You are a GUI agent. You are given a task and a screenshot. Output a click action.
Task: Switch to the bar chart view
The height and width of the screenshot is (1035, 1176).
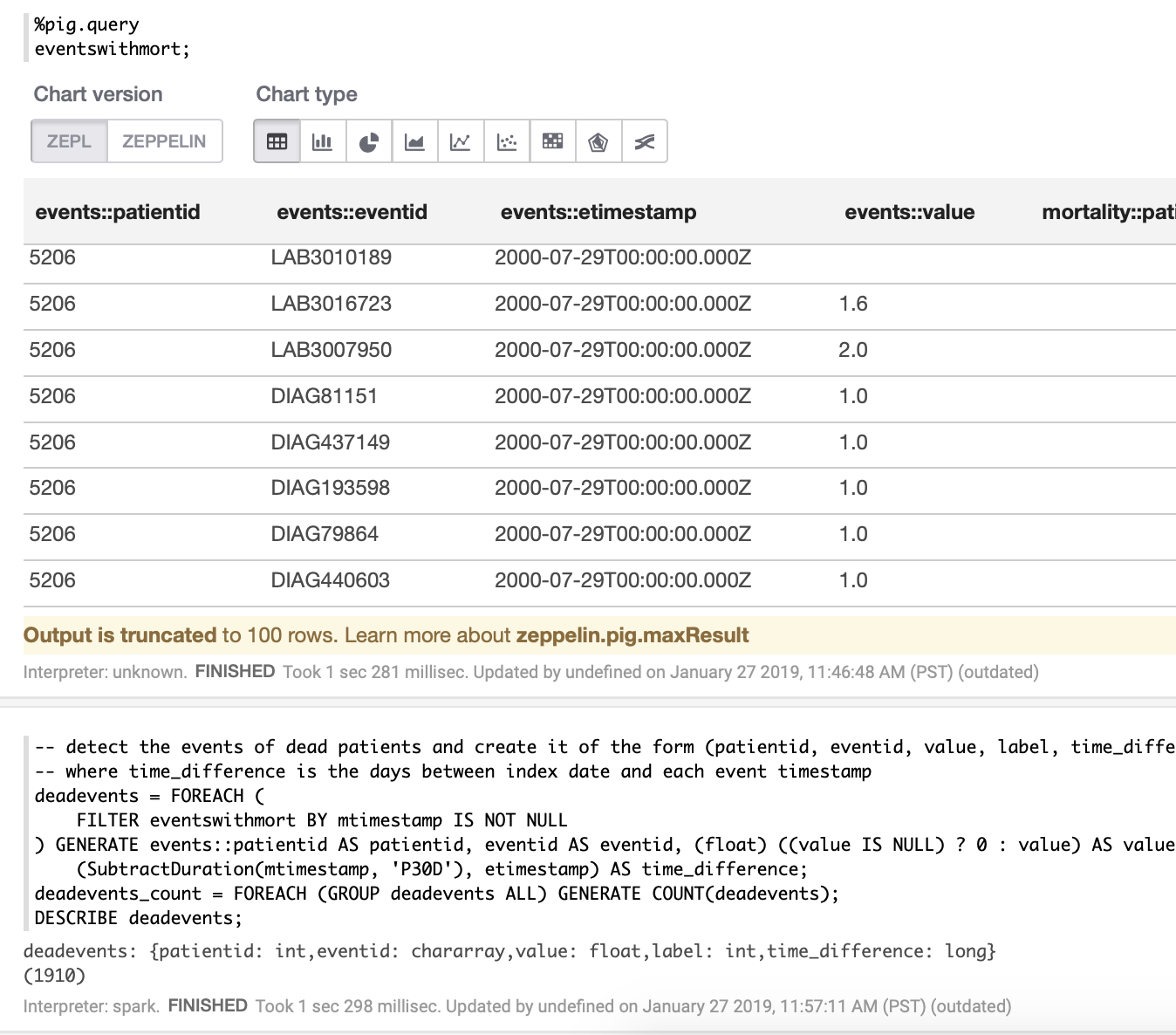point(323,141)
